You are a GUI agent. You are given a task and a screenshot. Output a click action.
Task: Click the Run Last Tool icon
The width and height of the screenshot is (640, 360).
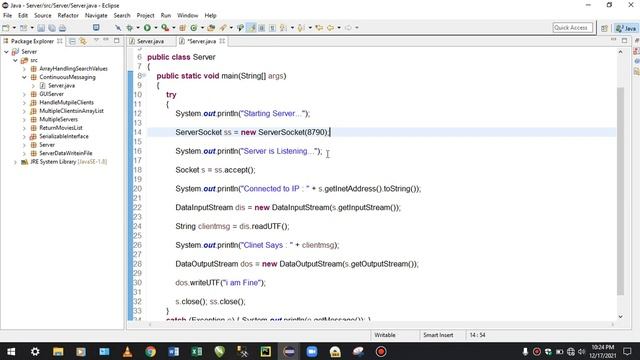(165, 28)
